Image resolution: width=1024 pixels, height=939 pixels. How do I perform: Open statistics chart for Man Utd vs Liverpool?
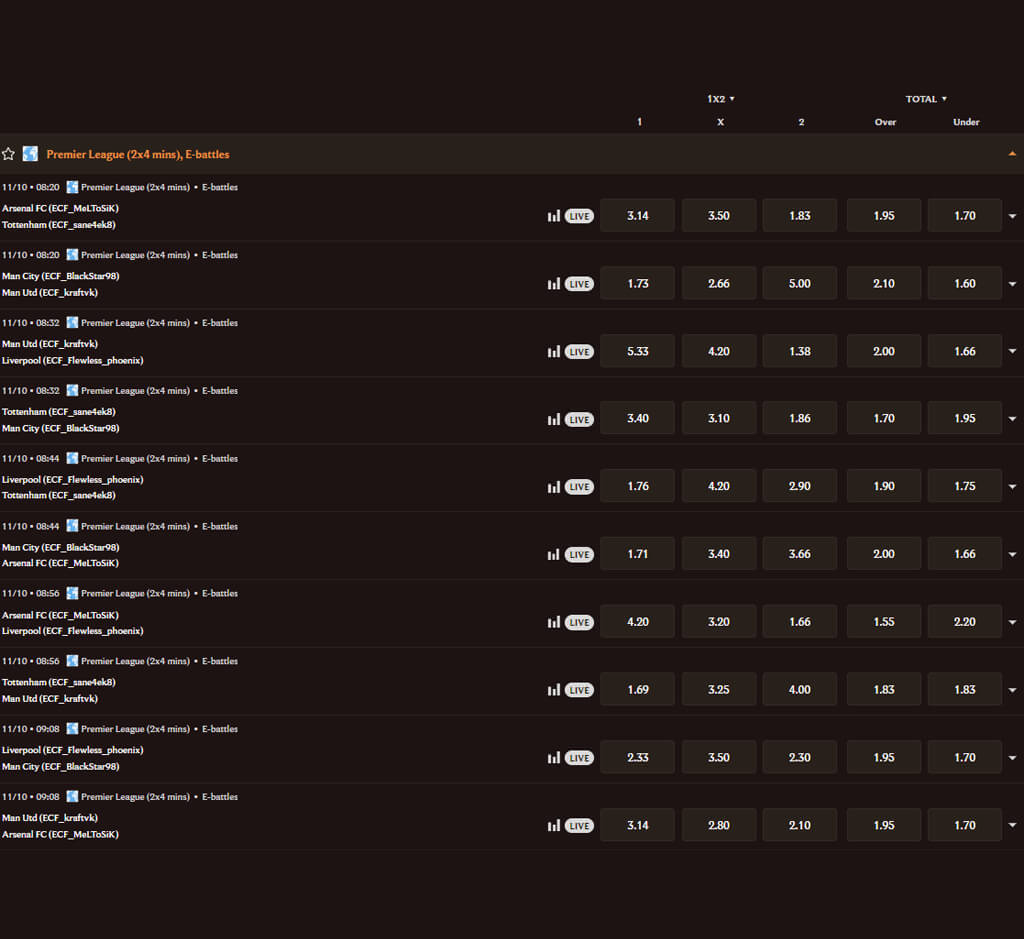554,352
